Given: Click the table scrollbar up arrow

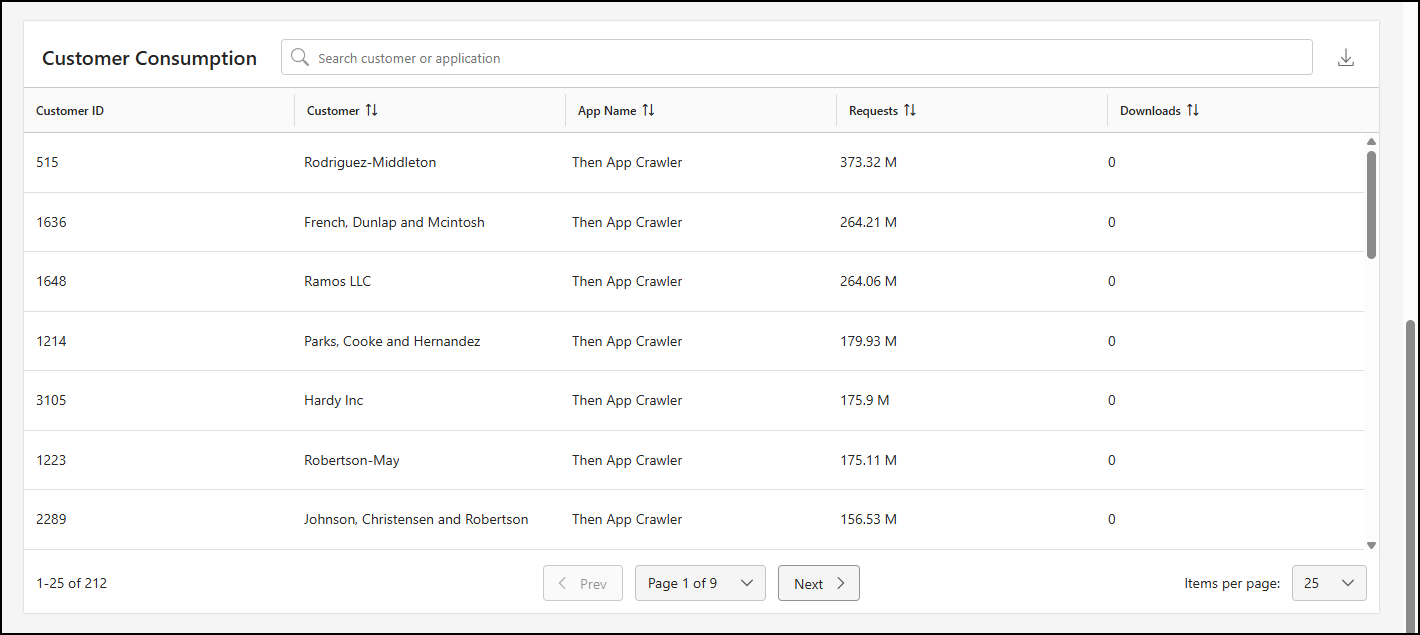Looking at the screenshot, I should (x=1372, y=142).
